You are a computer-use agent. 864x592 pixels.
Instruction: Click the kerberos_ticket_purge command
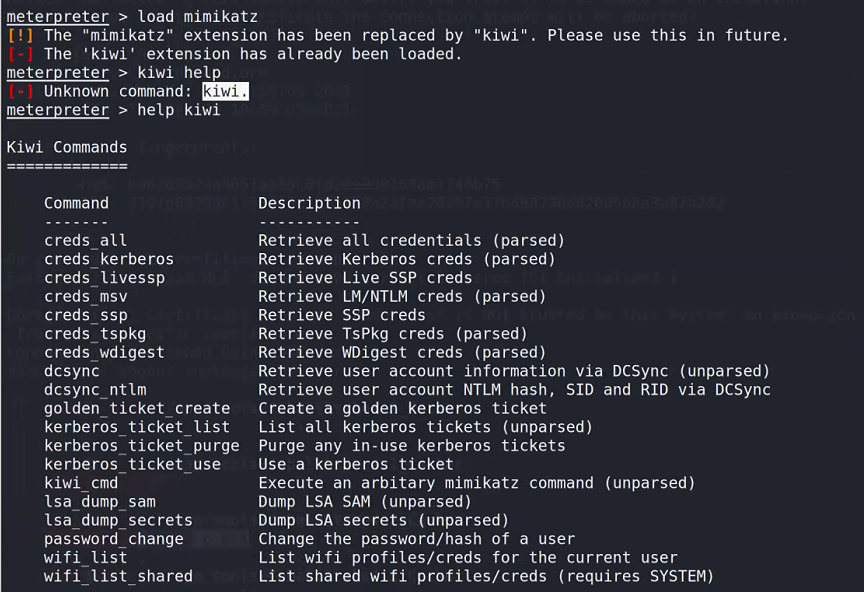[142, 446]
